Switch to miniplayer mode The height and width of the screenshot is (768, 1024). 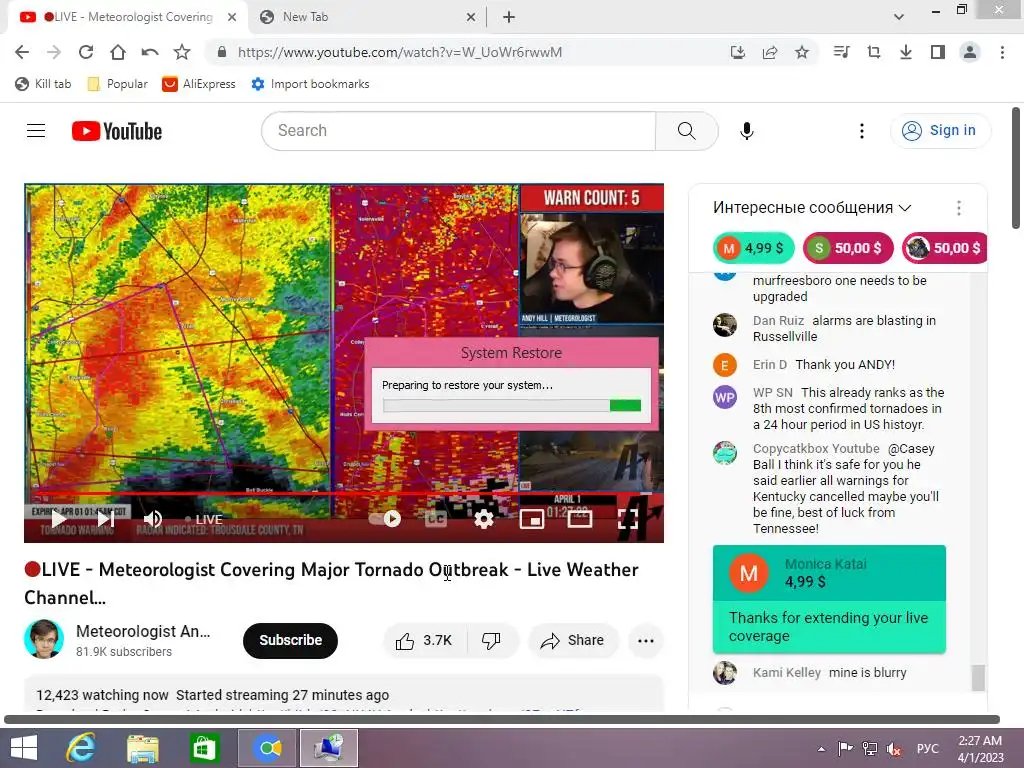tap(532, 519)
